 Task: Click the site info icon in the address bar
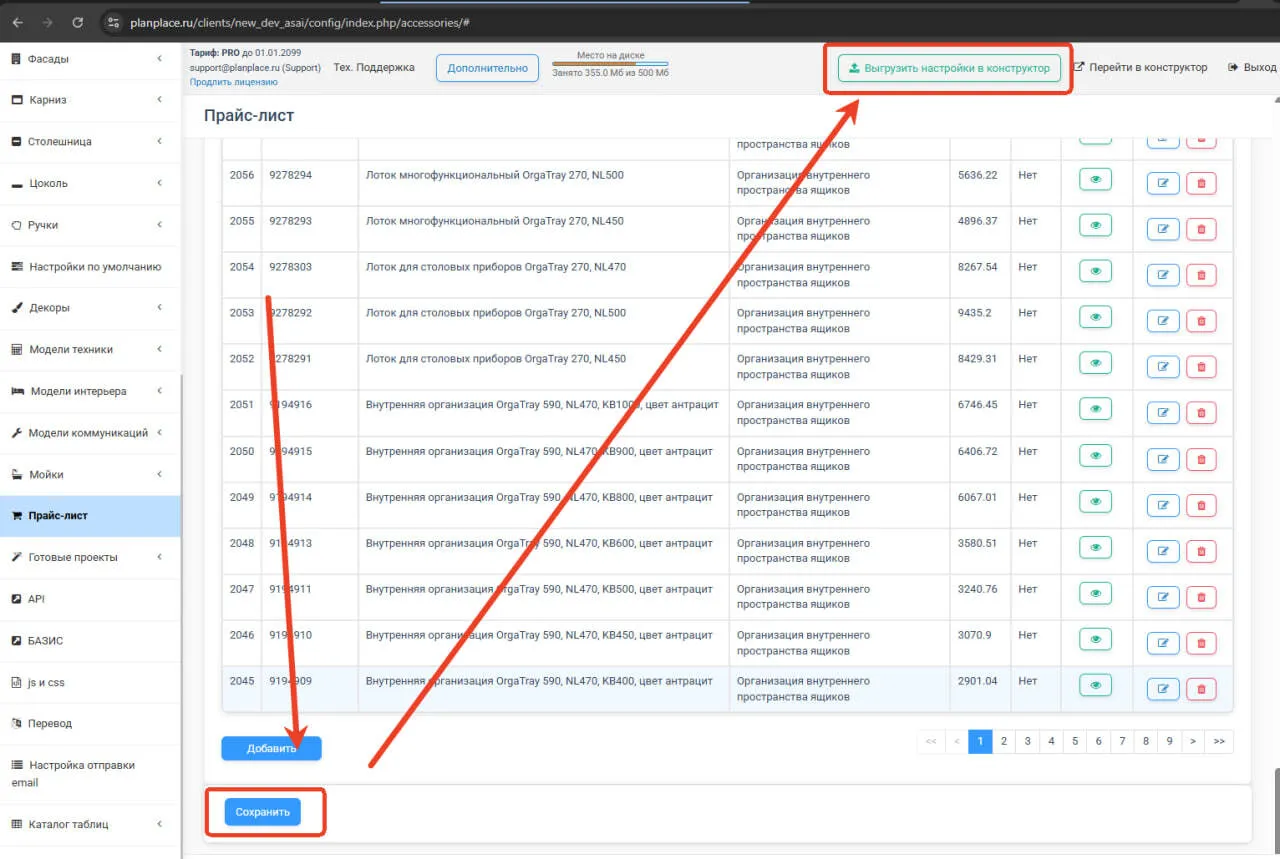point(112,22)
